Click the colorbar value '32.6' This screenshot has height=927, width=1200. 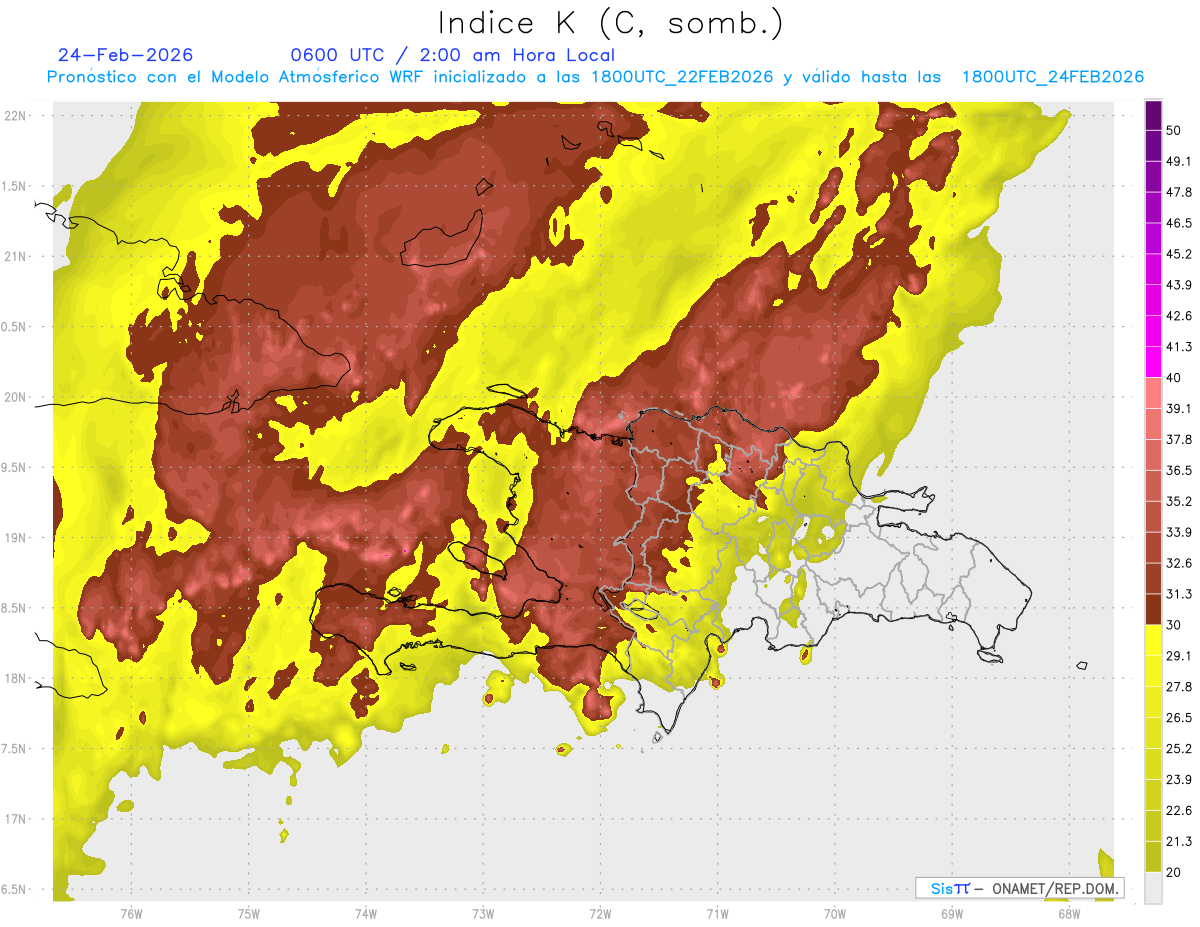[1179, 563]
